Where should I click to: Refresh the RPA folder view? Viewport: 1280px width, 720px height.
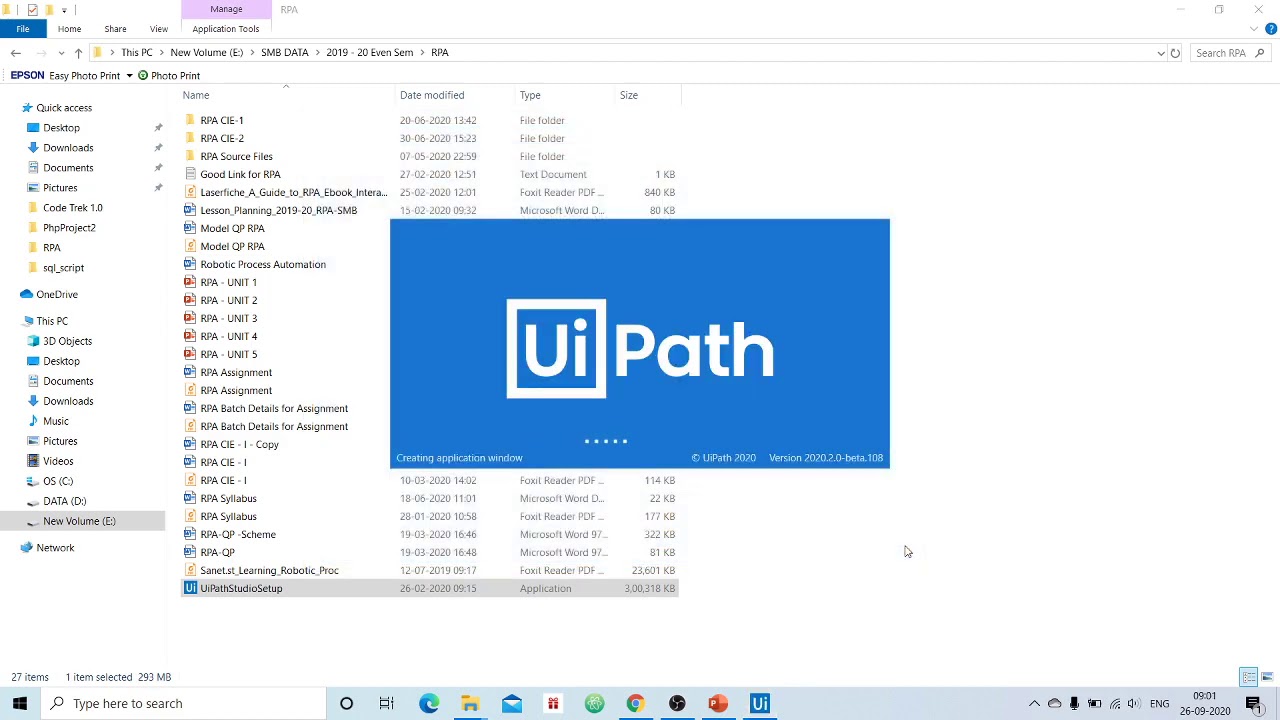coord(1175,53)
